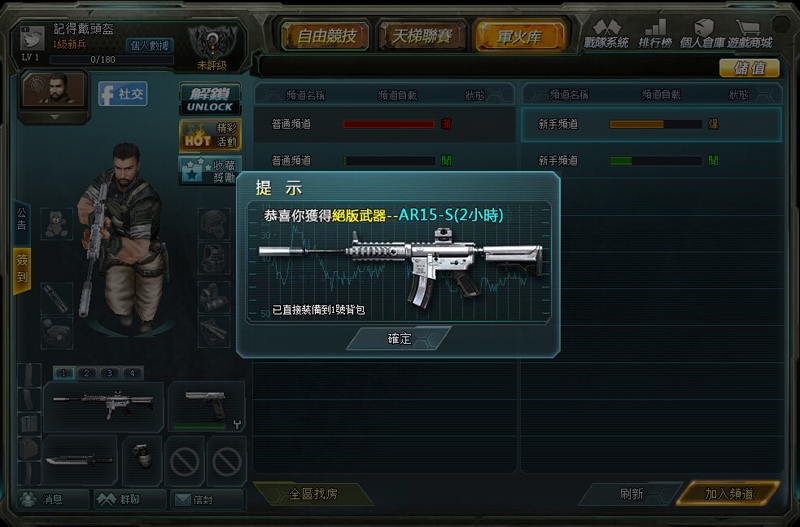Select backpack slot number 3

109,373
